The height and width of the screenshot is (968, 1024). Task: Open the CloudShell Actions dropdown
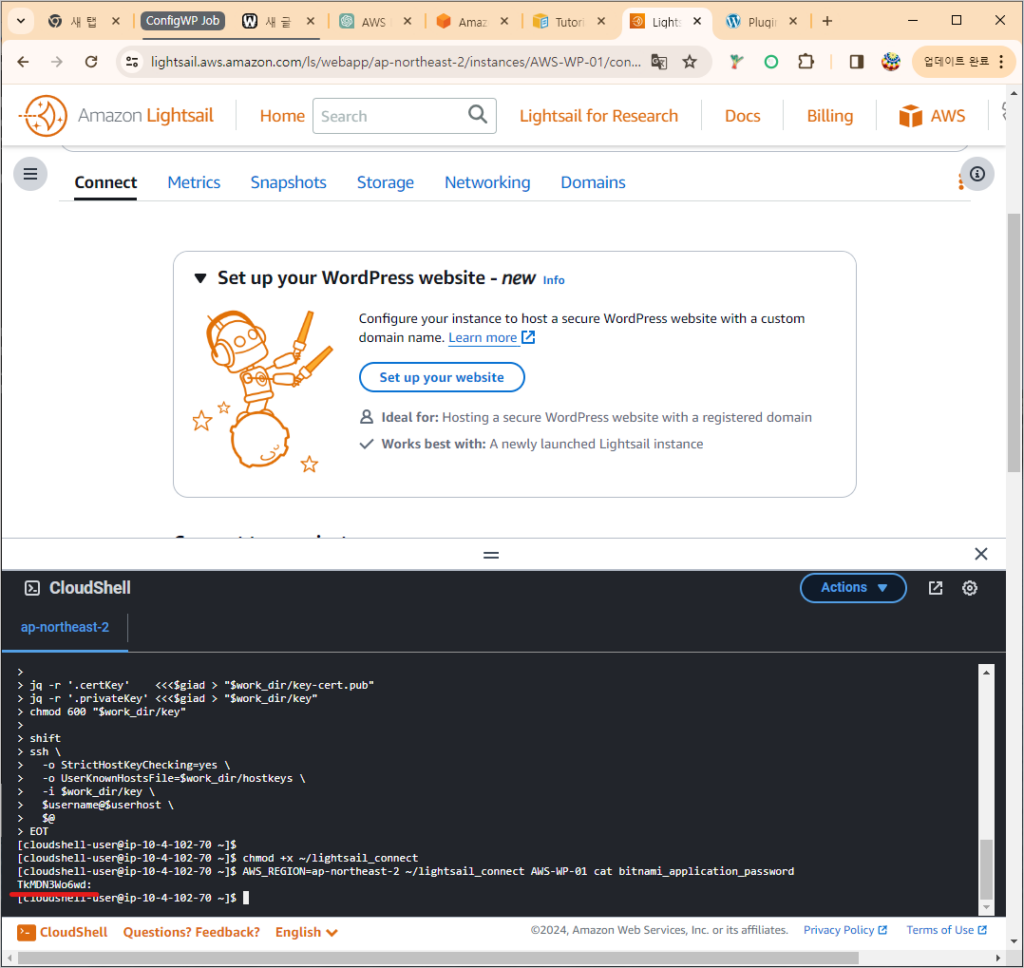[x=853, y=588]
